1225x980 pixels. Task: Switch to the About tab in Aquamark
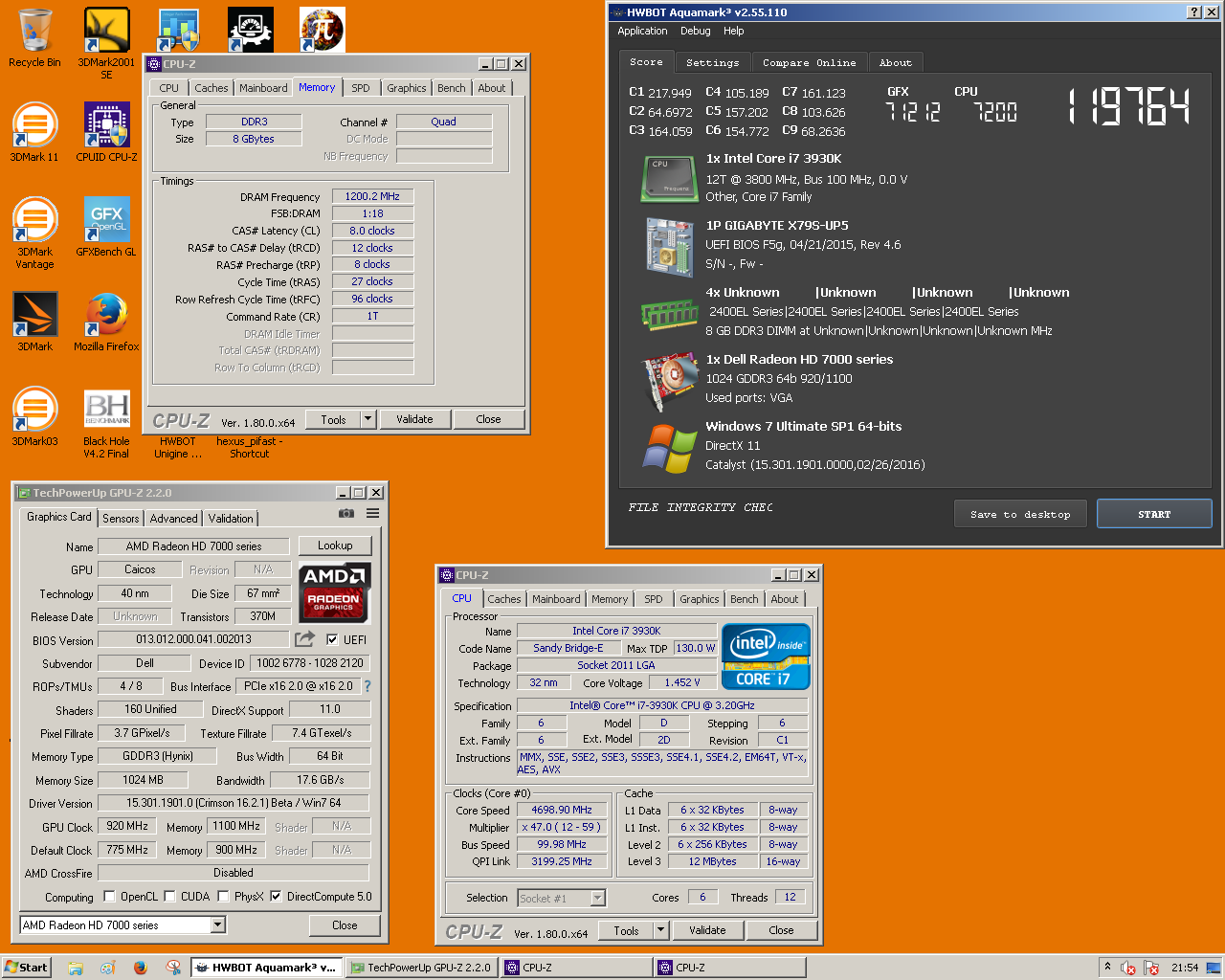[x=896, y=63]
